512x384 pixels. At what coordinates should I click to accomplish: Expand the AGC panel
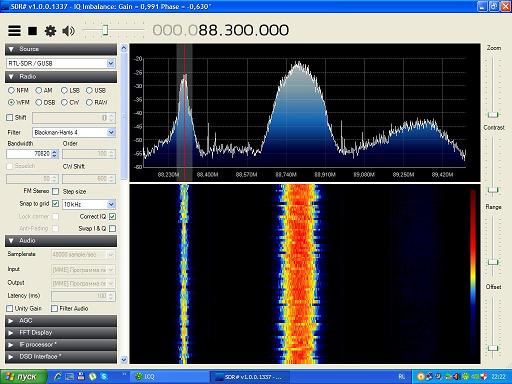(x=61, y=321)
